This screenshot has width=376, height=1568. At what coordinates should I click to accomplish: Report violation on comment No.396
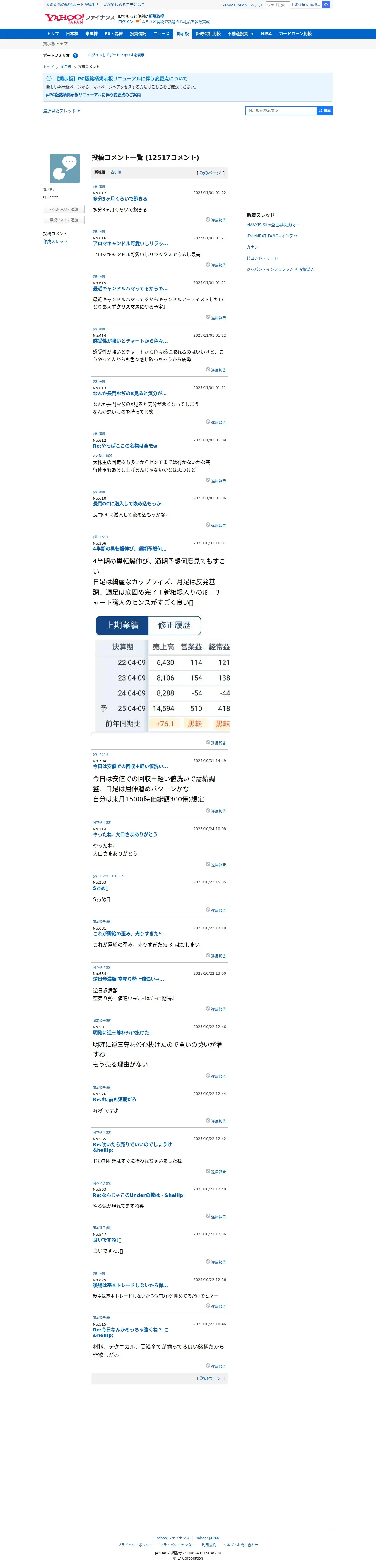pyautogui.click(x=216, y=743)
